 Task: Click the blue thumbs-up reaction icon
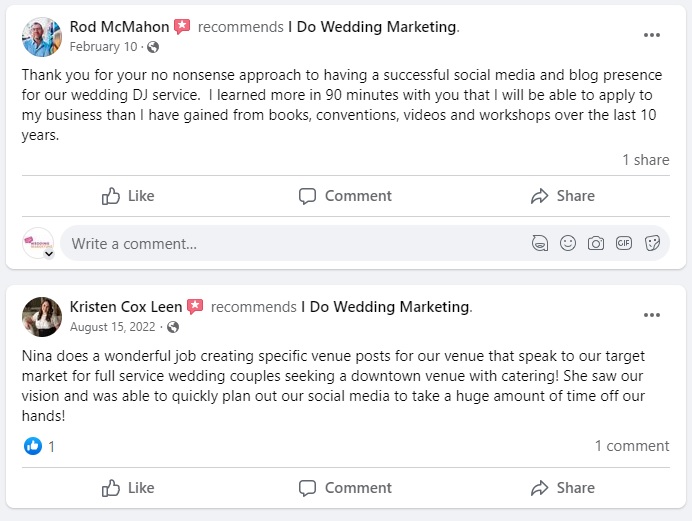33,446
